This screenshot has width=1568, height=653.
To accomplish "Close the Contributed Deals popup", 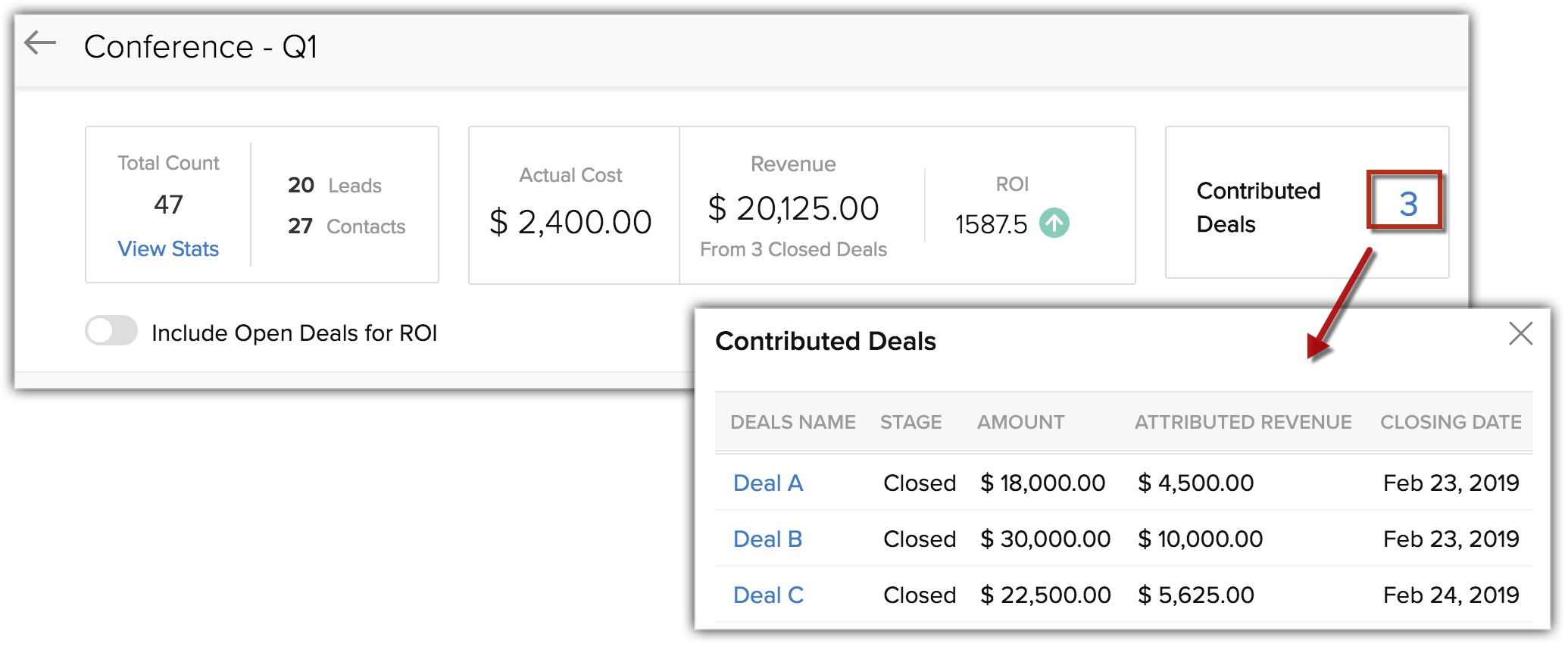I will click(1520, 333).
